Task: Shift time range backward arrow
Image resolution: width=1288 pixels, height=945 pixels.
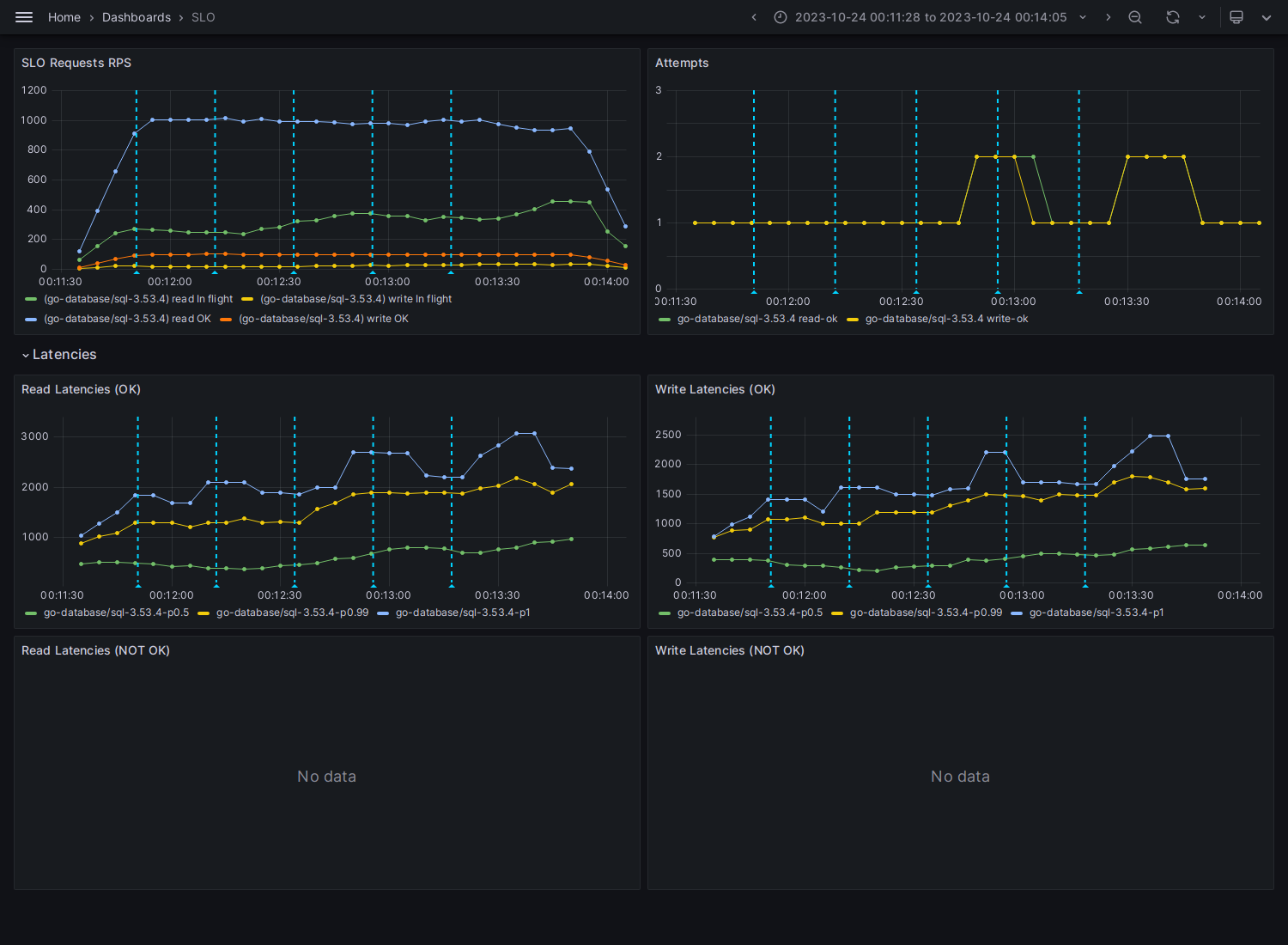Action: point(754,17)
